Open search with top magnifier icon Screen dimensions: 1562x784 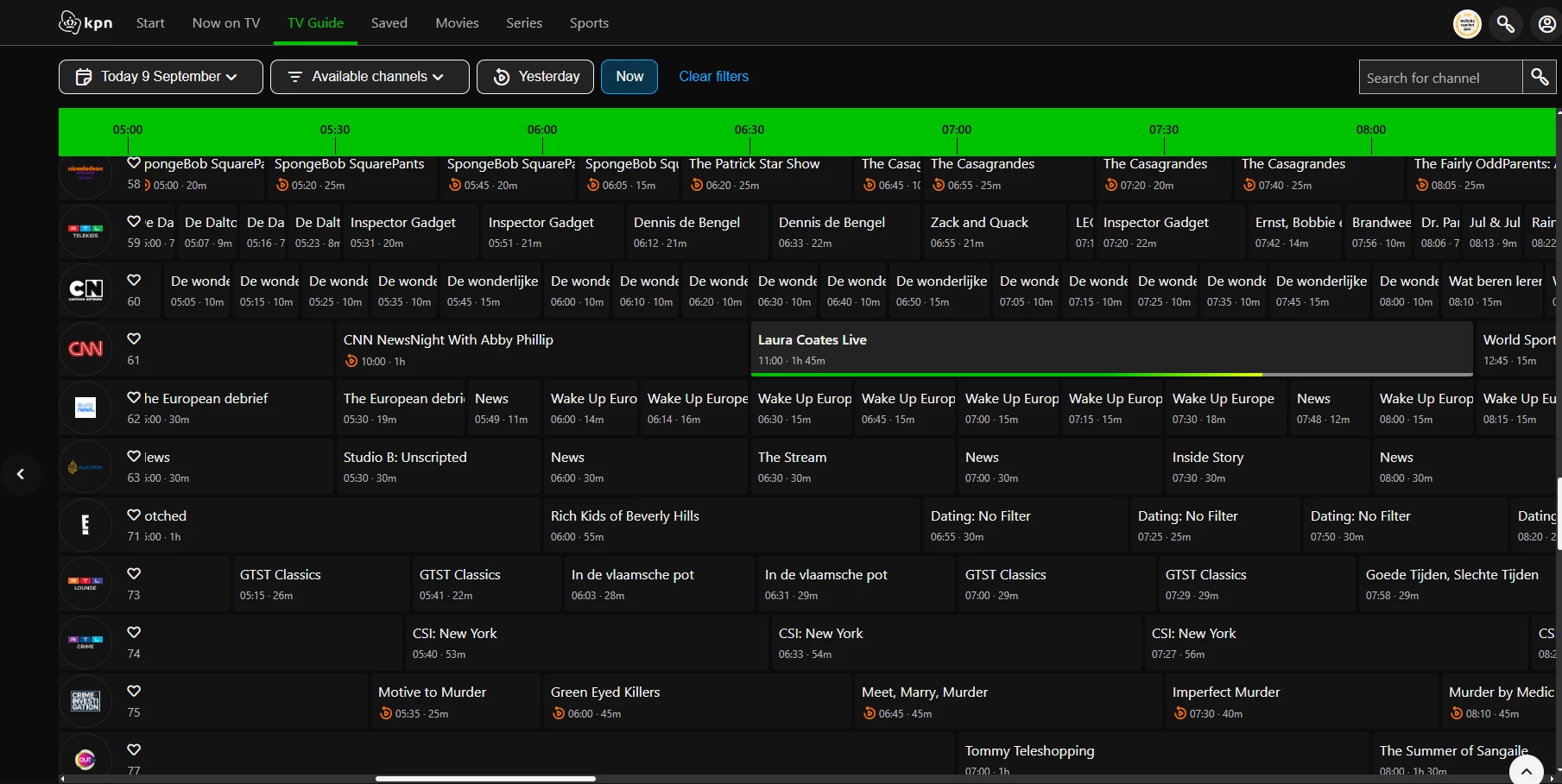tap(1506, 24)
